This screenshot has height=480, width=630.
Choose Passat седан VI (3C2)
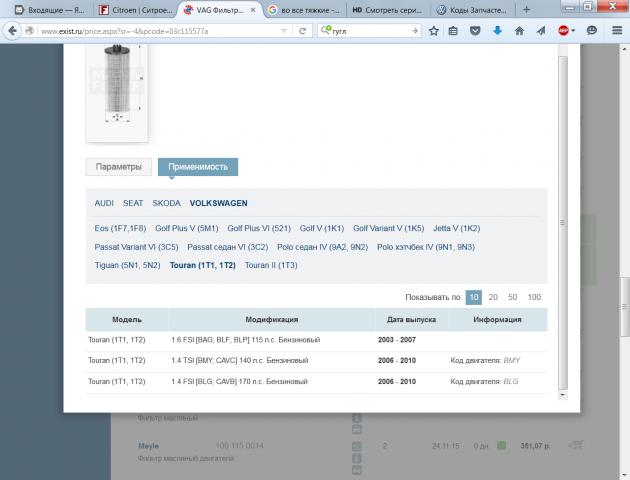(x=227, y=247)
